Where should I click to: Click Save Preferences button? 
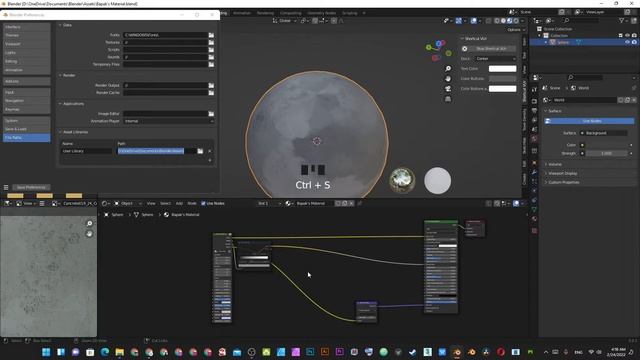tap(31, 187)
